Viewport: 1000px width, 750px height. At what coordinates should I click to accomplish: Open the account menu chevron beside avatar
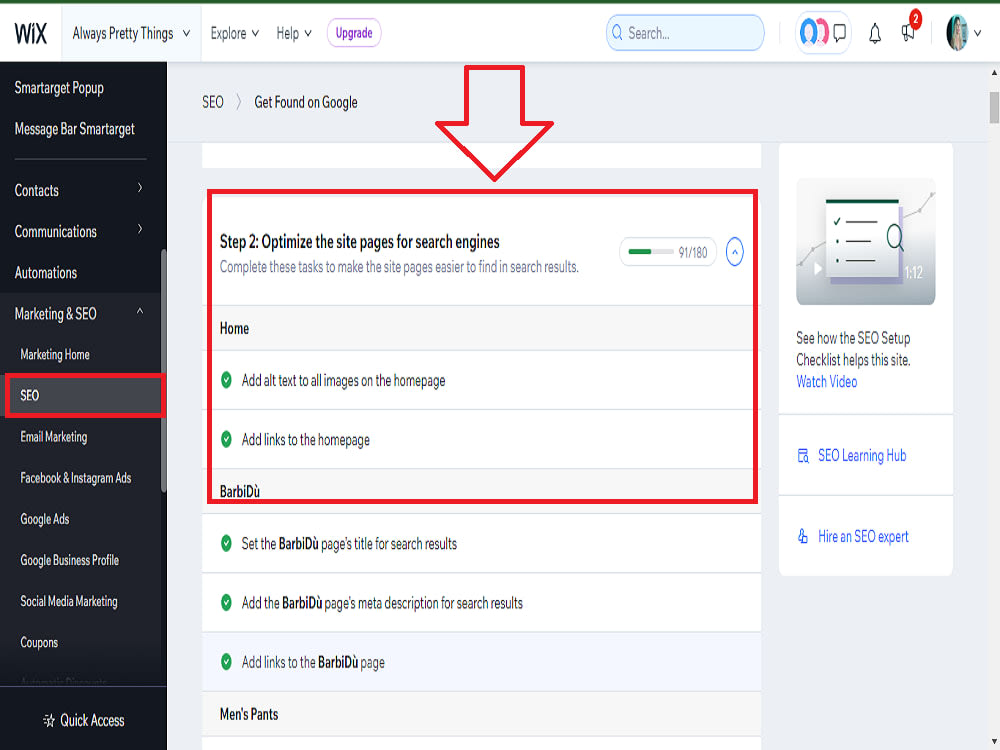[977, 33]
